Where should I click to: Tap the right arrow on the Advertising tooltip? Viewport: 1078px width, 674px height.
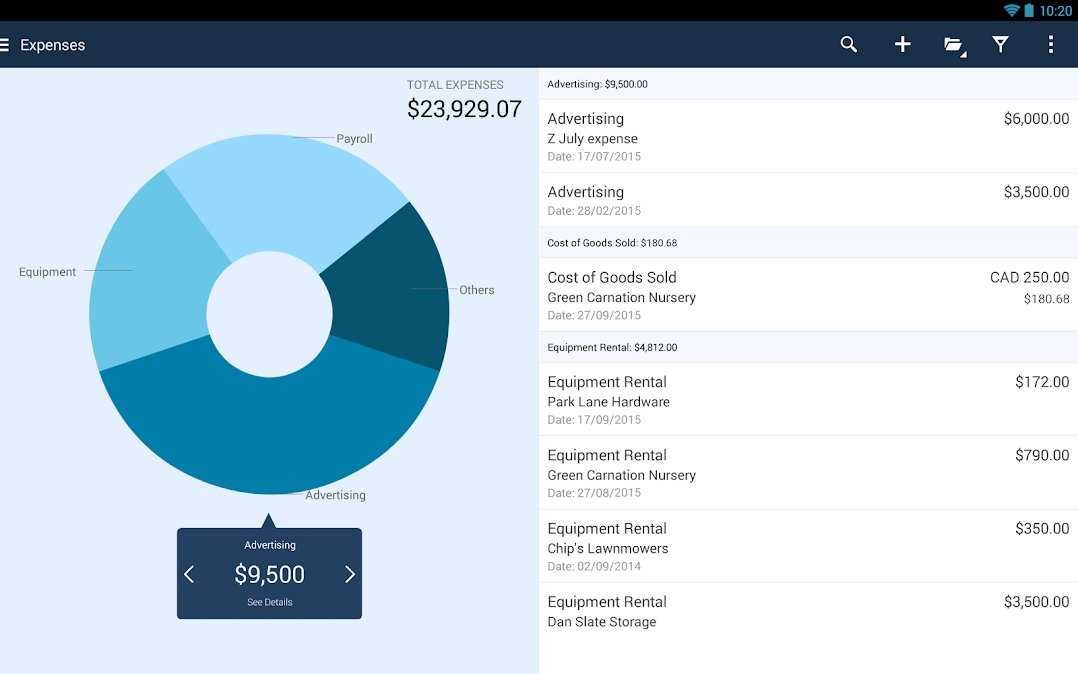click(x=349, y=573)
